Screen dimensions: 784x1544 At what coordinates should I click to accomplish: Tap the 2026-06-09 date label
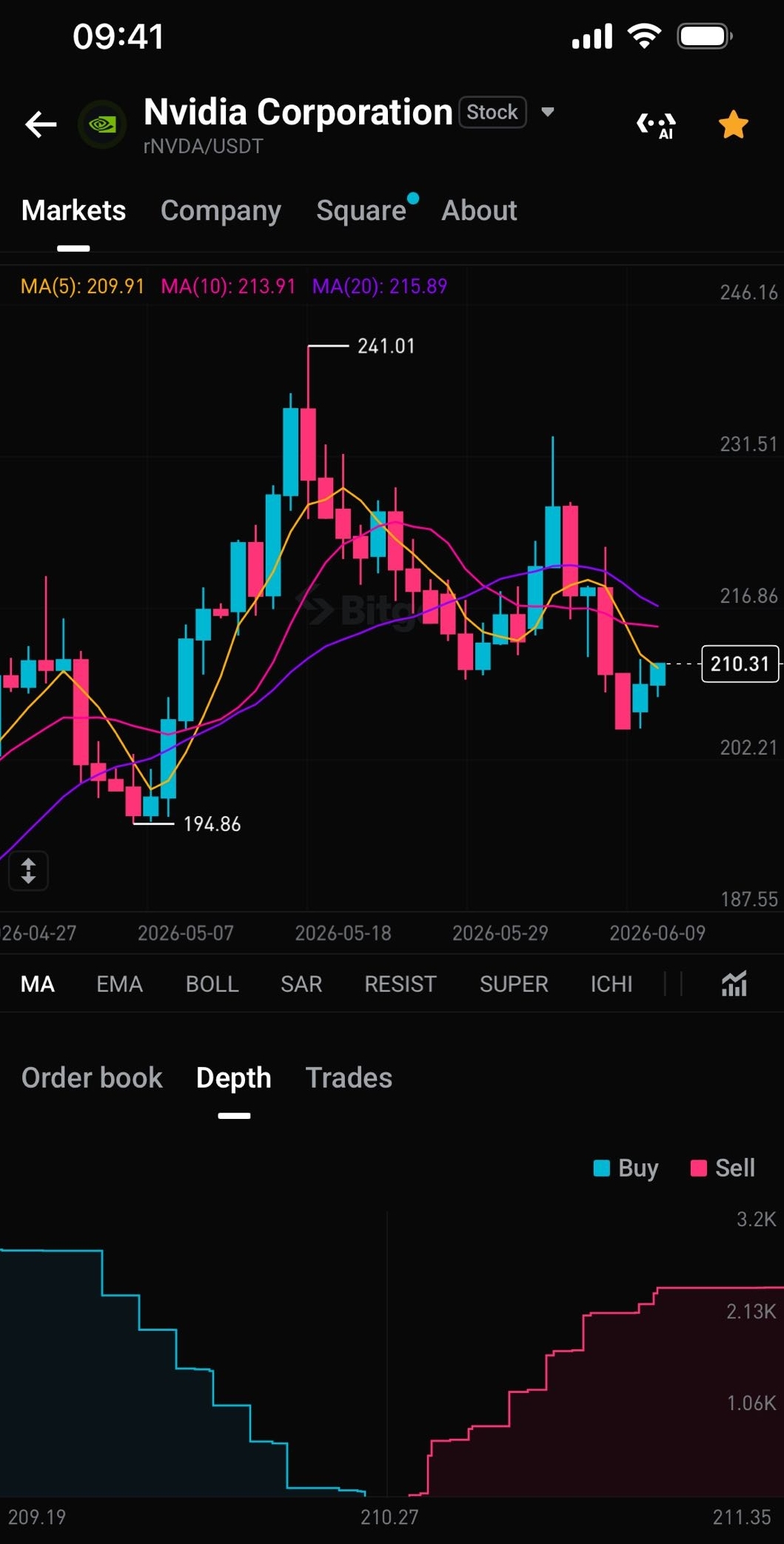click(x=657, y=932)
